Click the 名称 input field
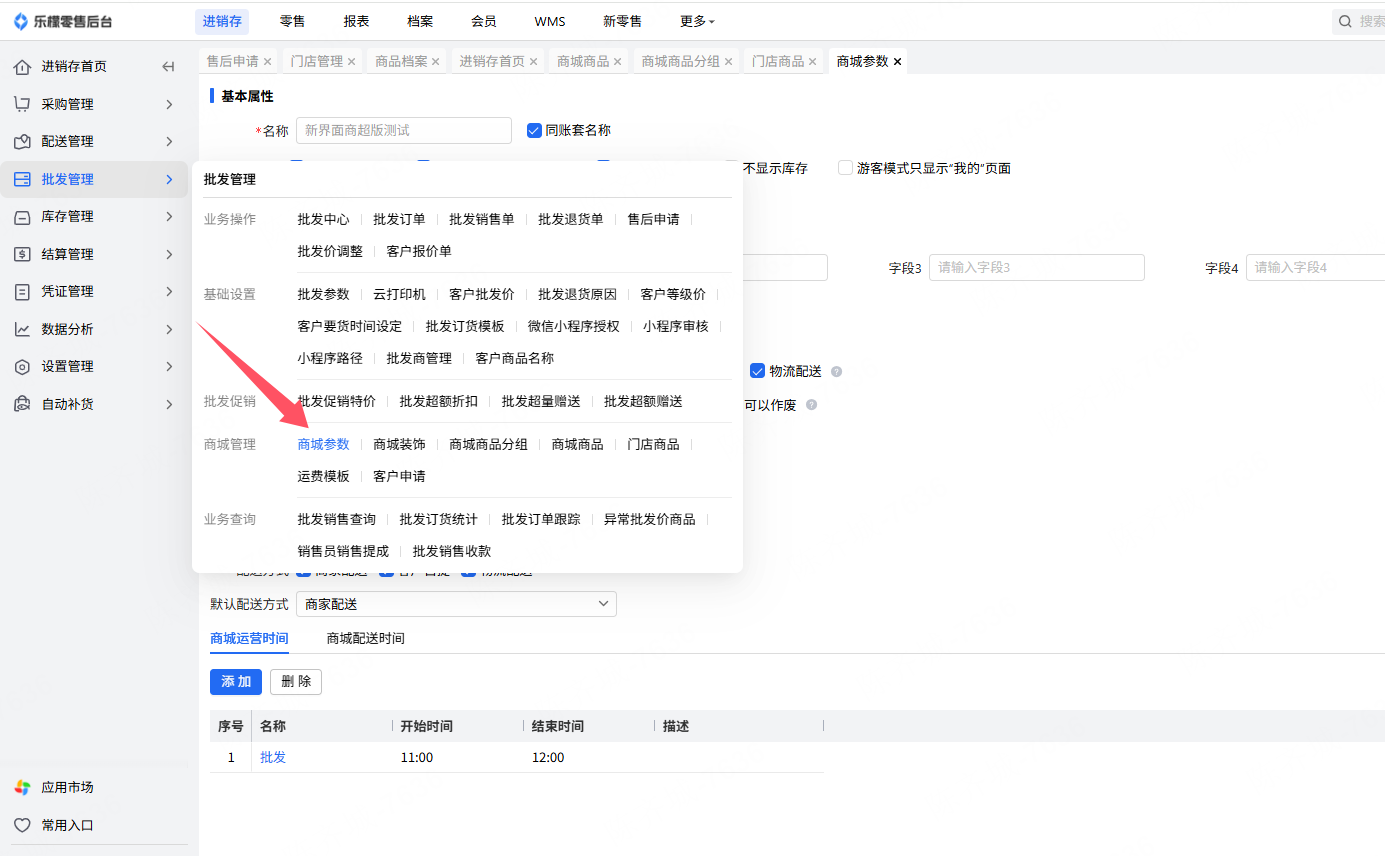This screenshot has height=856, width=1385. pos(404,130)
